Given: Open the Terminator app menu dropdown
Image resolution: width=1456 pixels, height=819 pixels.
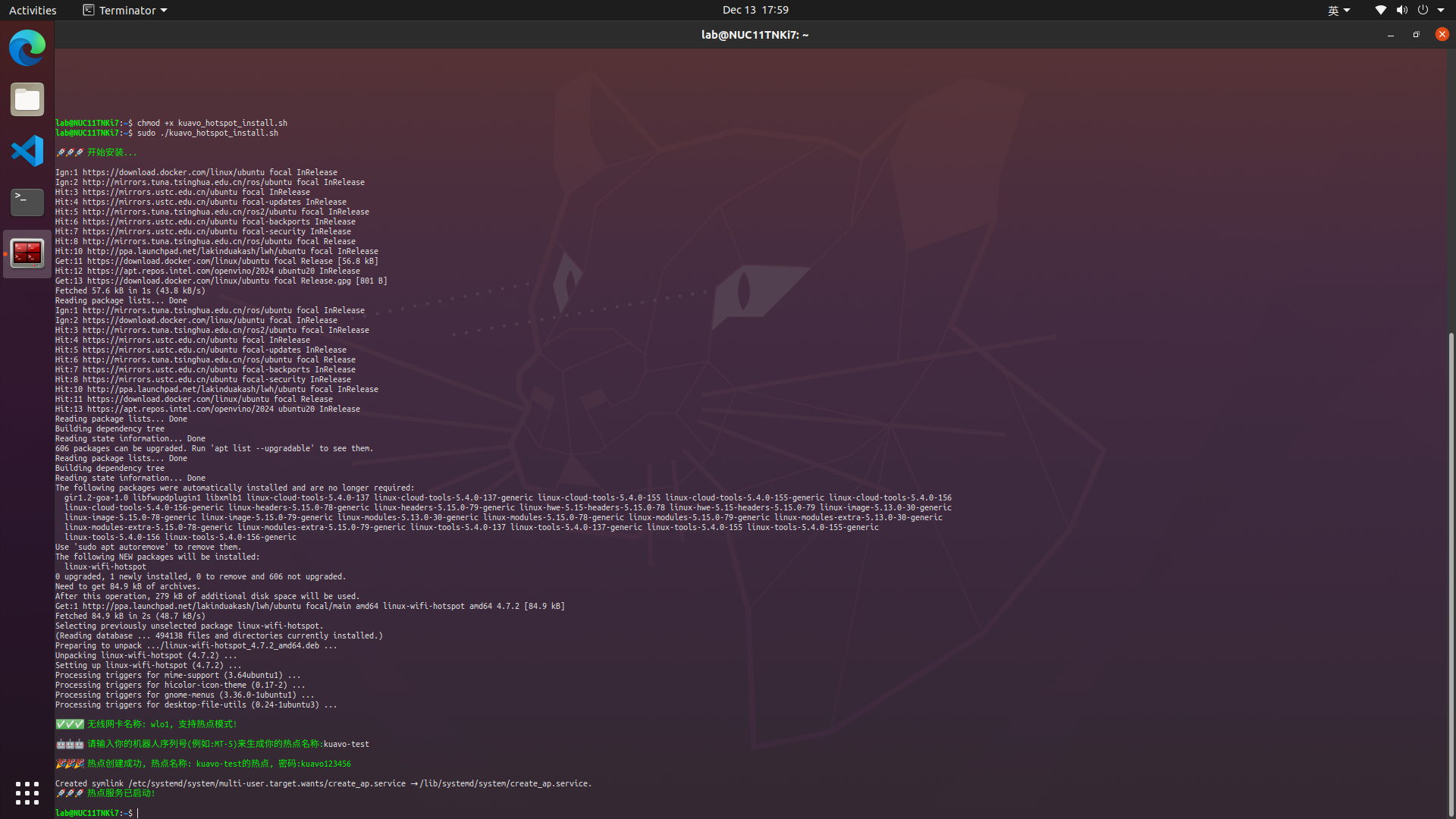Looking at the screenshot, I should (125, 10).
